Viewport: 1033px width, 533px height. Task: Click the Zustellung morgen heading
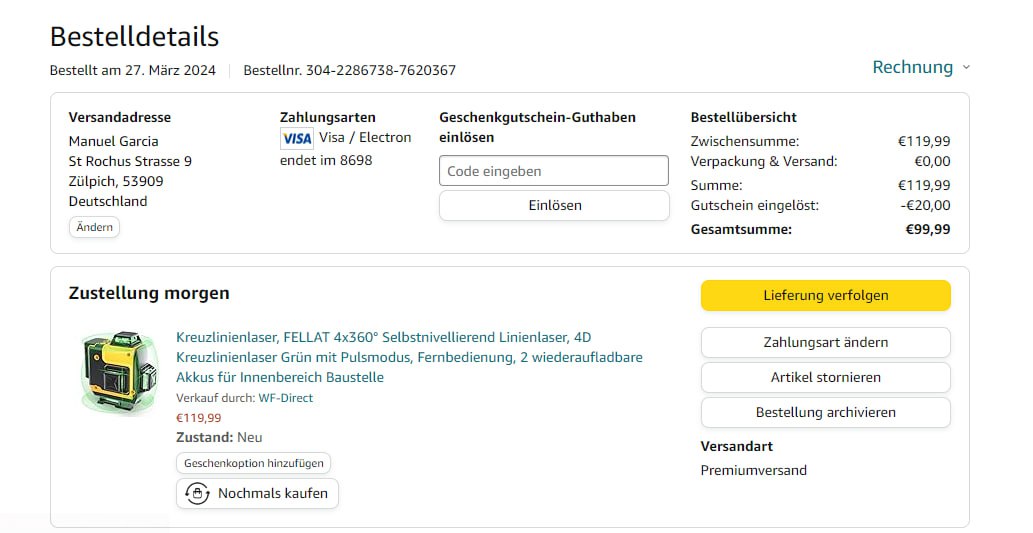click(x=149, y=293)
